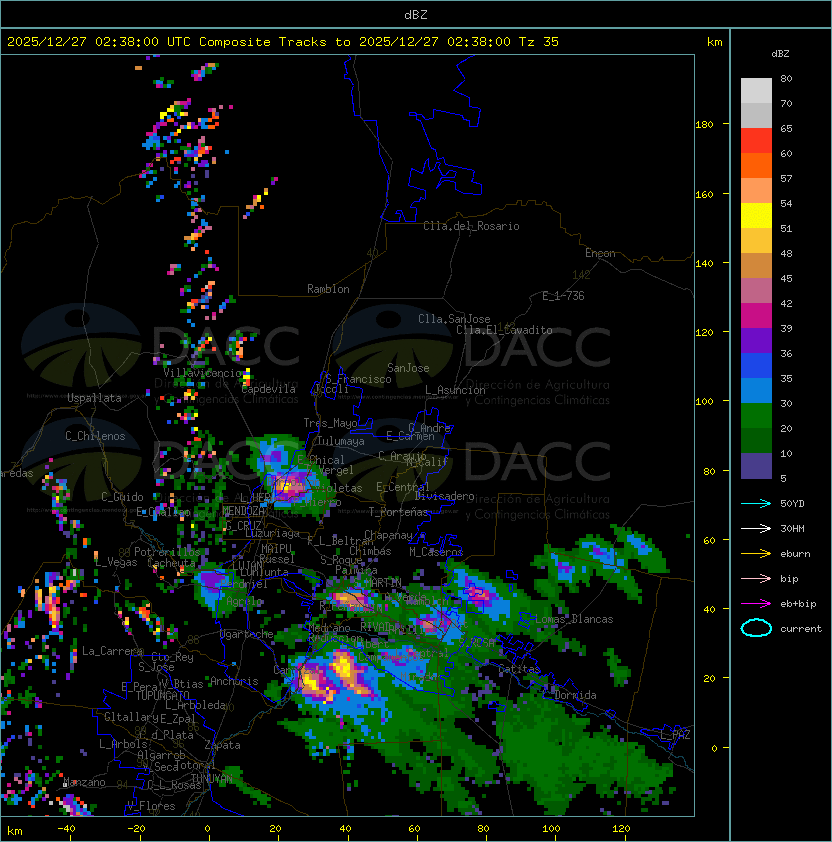Click the 'km' unit label at top right
The image size is (832, 842).
click(x=714, y=42)
